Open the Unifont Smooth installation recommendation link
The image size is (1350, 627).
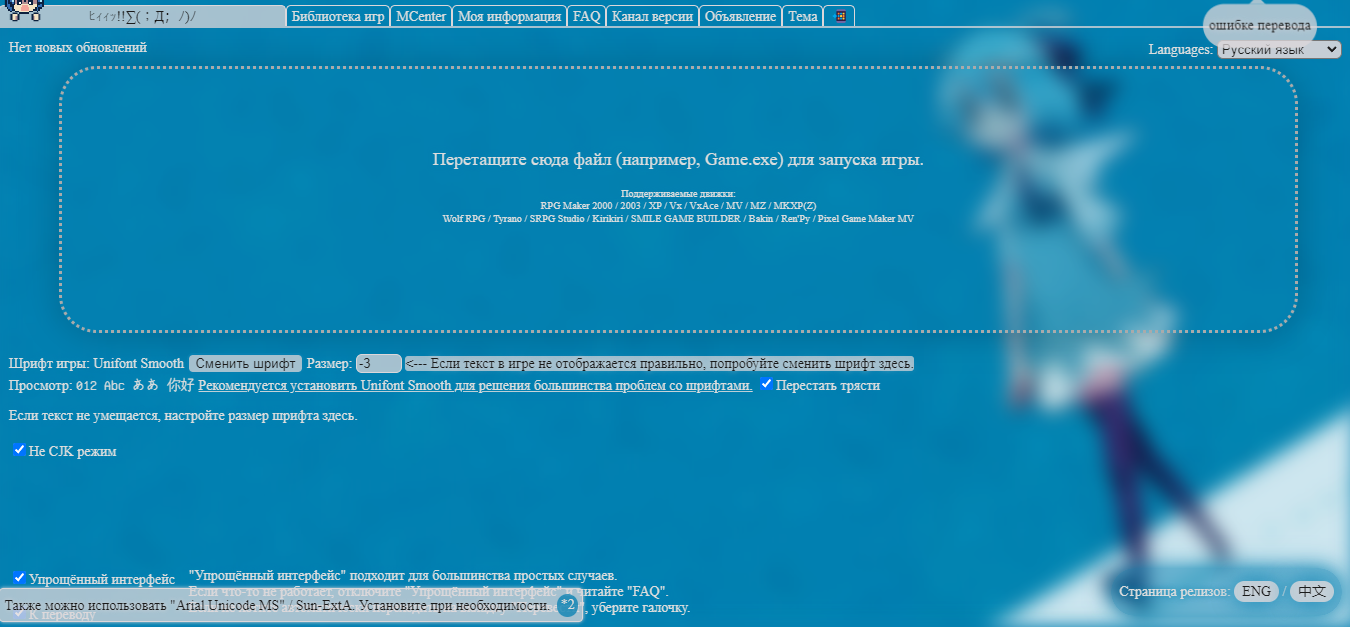[x=475, y=385]
